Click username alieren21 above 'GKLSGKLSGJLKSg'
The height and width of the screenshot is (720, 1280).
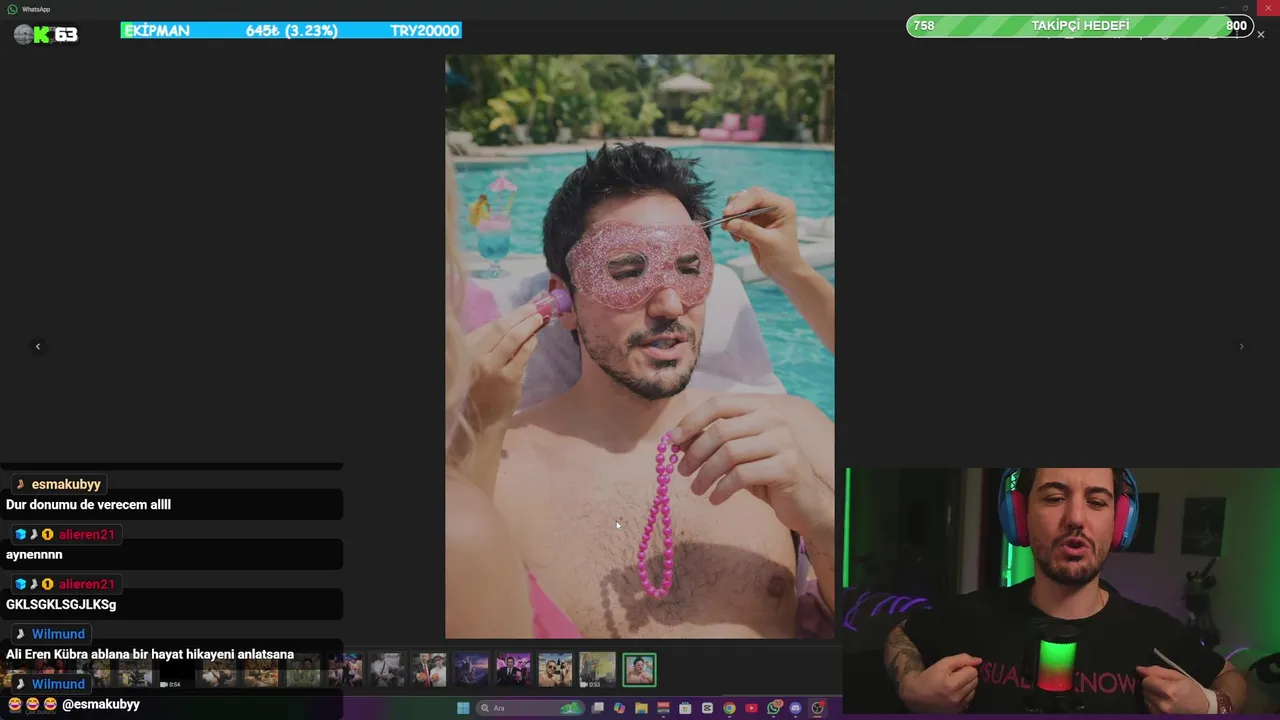[86, 584]
